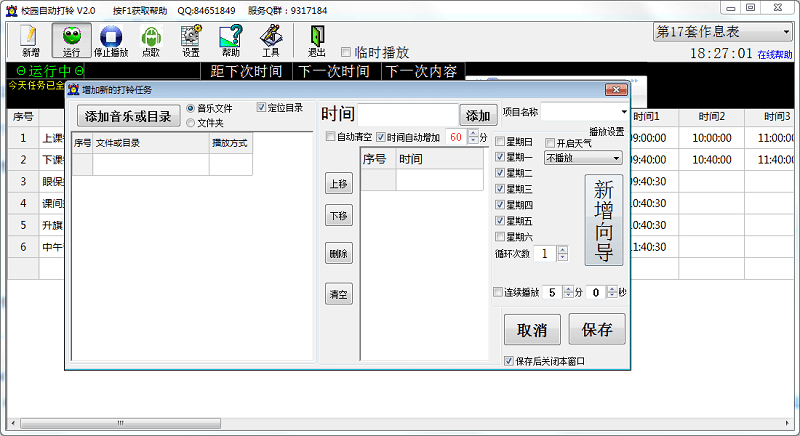Click the 保存 save button
Screen dimensions: 800x436
point(596,329)
